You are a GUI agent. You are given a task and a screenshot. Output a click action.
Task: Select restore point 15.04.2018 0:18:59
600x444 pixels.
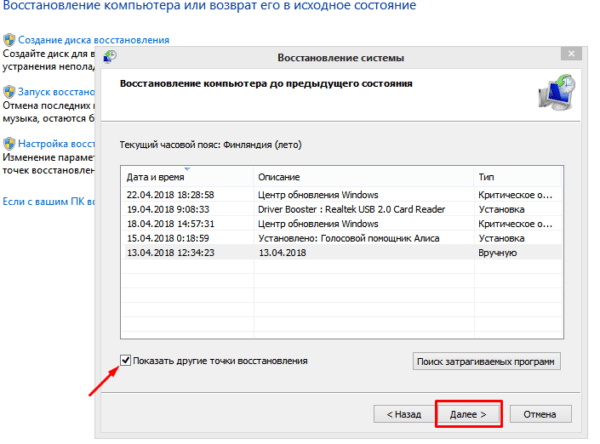click(x=342, y=238)
